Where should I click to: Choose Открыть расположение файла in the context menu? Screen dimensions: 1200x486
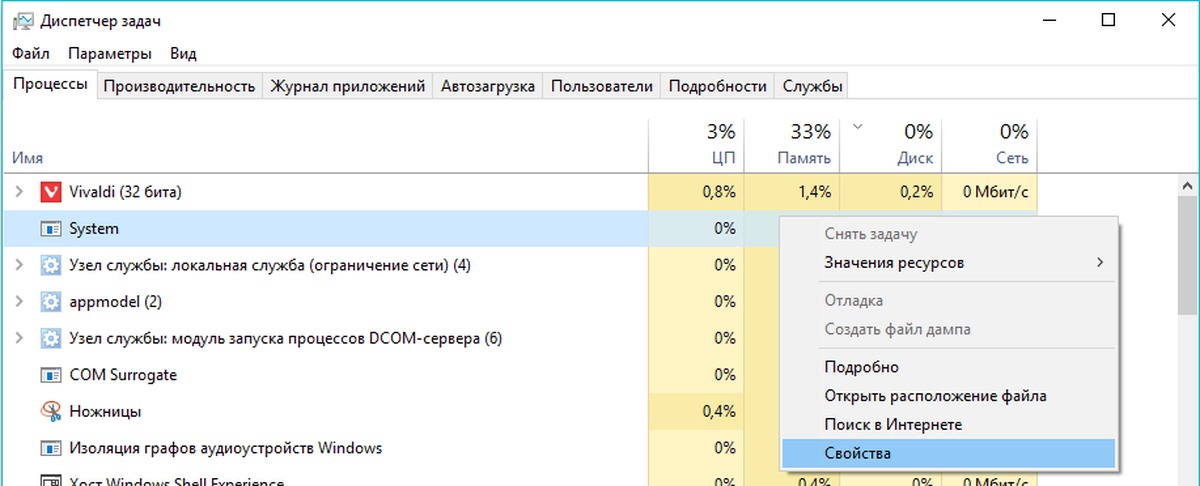pyautogui.click(x=948, y=396)
